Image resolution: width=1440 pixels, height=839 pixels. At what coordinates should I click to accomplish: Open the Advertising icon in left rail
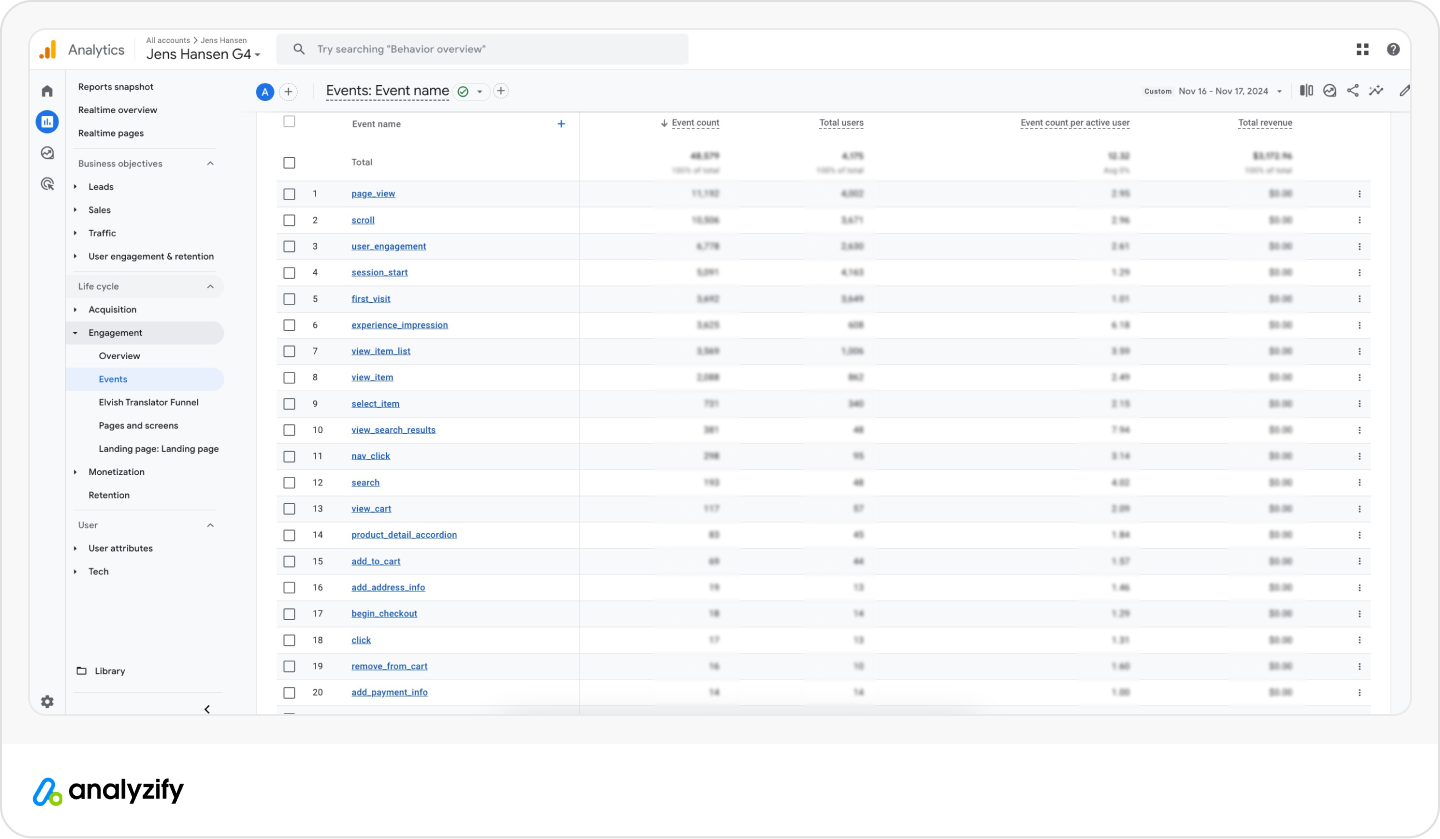(x=47, y=184)
